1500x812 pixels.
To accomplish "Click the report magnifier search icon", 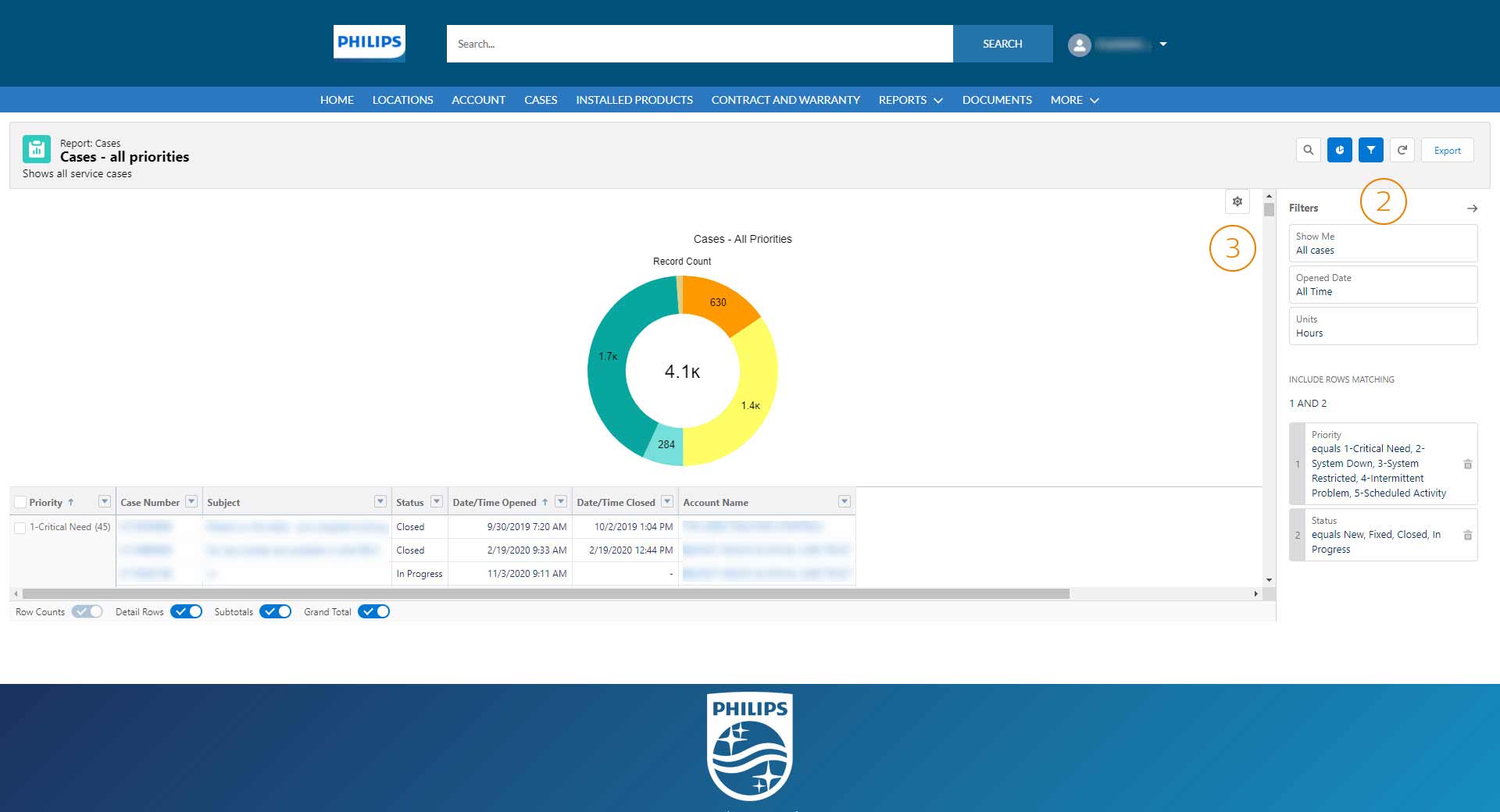I will coord(1309,150).
